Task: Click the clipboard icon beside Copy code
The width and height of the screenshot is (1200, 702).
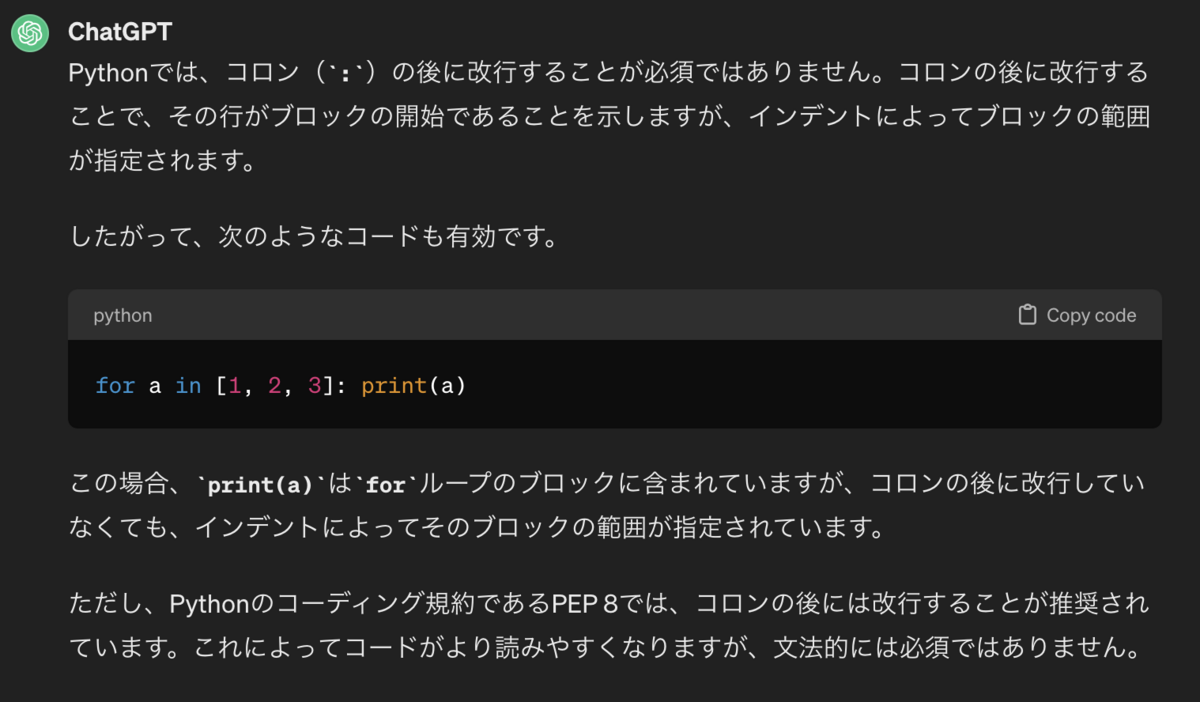Action: point(1026,315)
